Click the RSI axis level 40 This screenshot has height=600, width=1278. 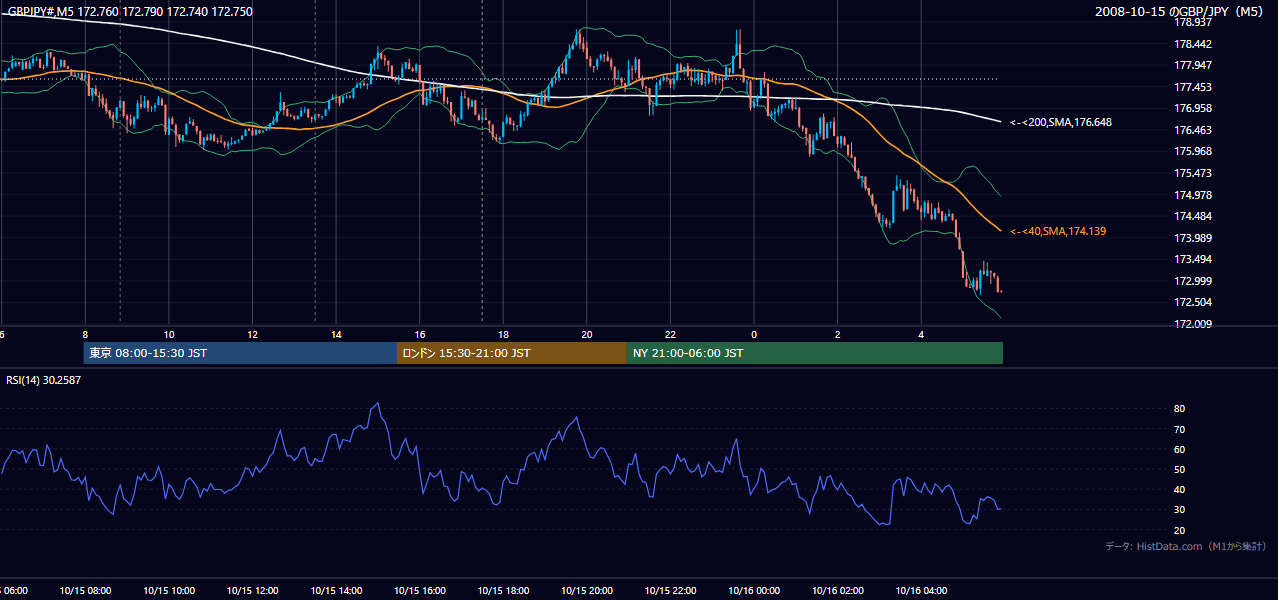point(1179,489)
